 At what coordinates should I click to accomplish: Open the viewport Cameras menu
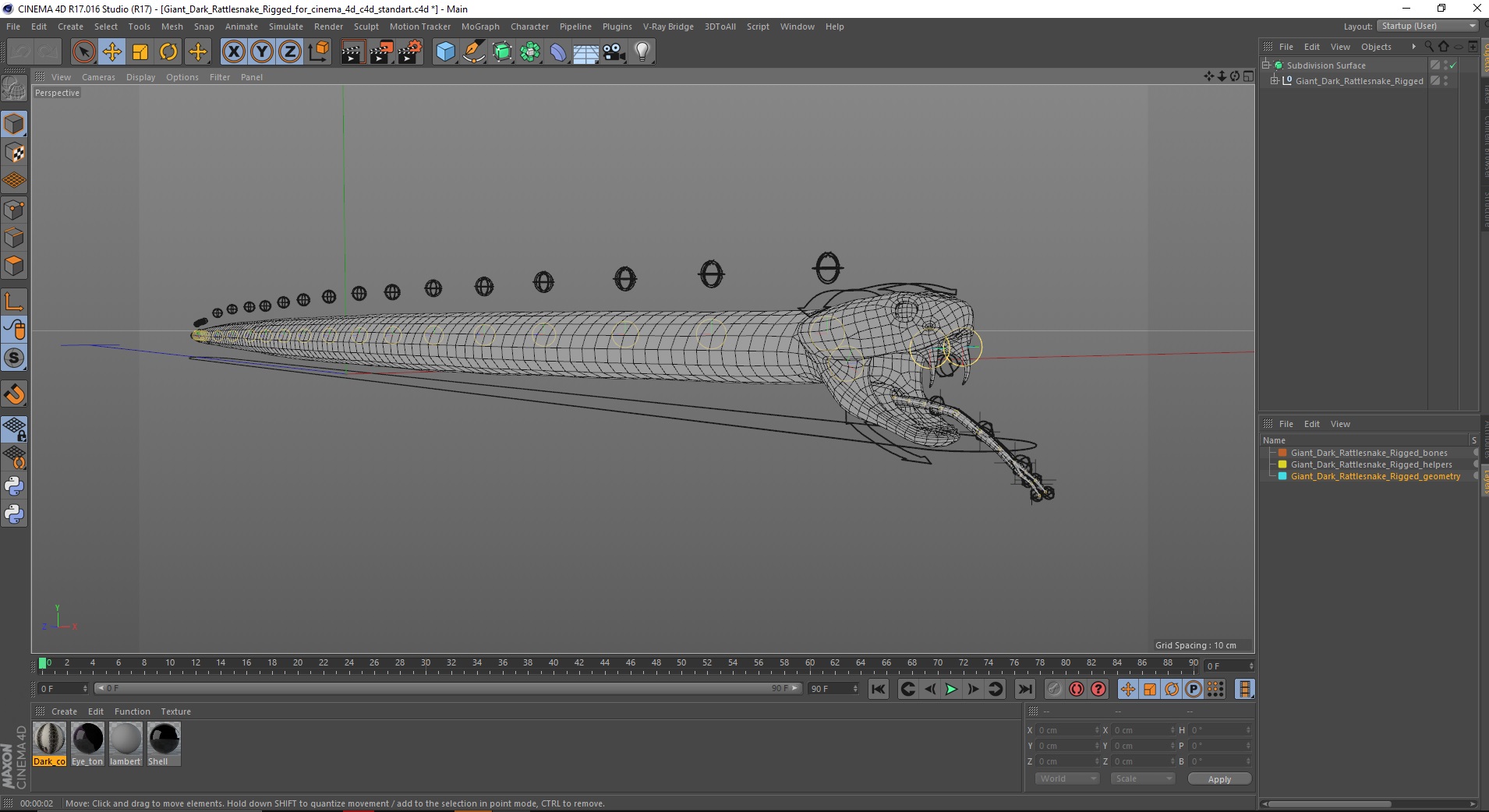(x=98, y=77)
